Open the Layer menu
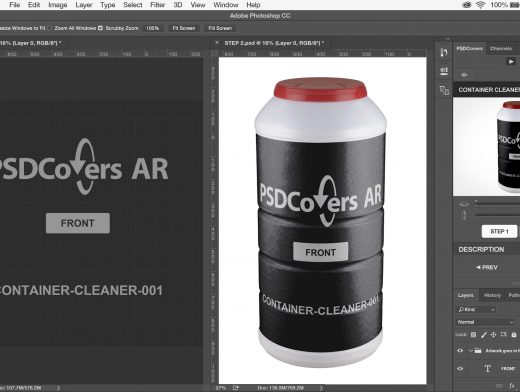520x392 pixels. pos(84,5)
